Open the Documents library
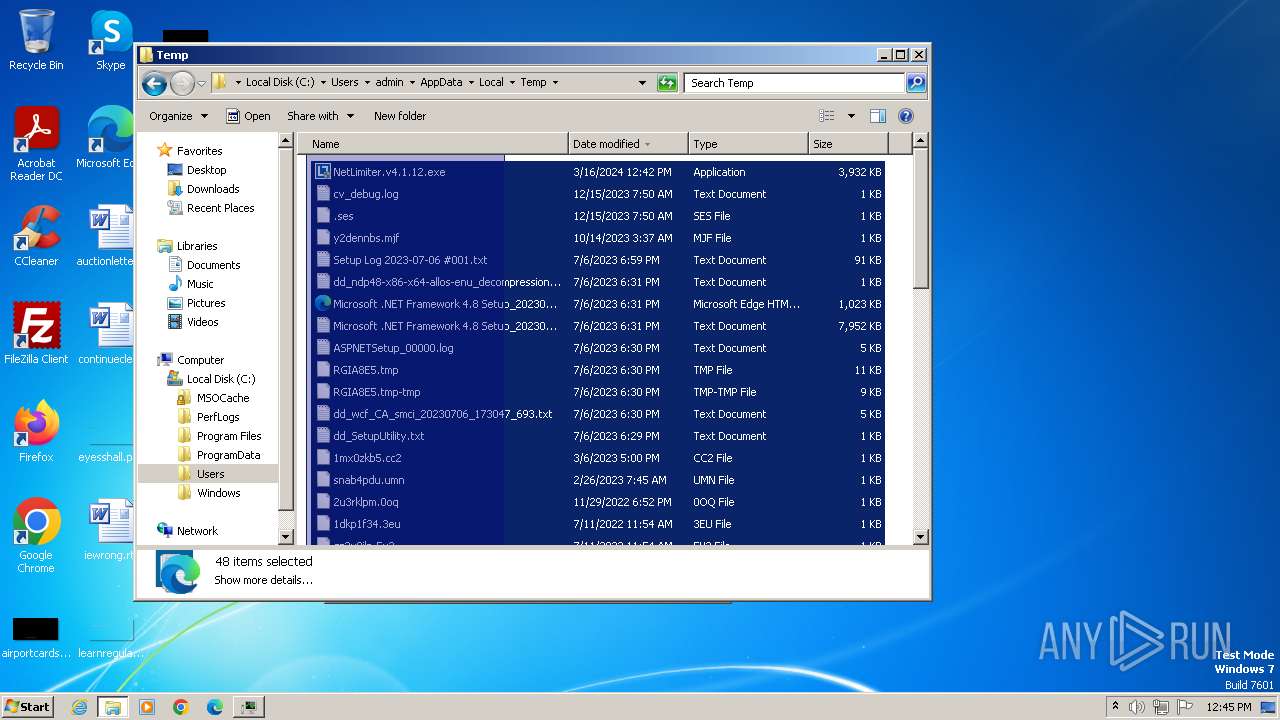 [213, 265]
